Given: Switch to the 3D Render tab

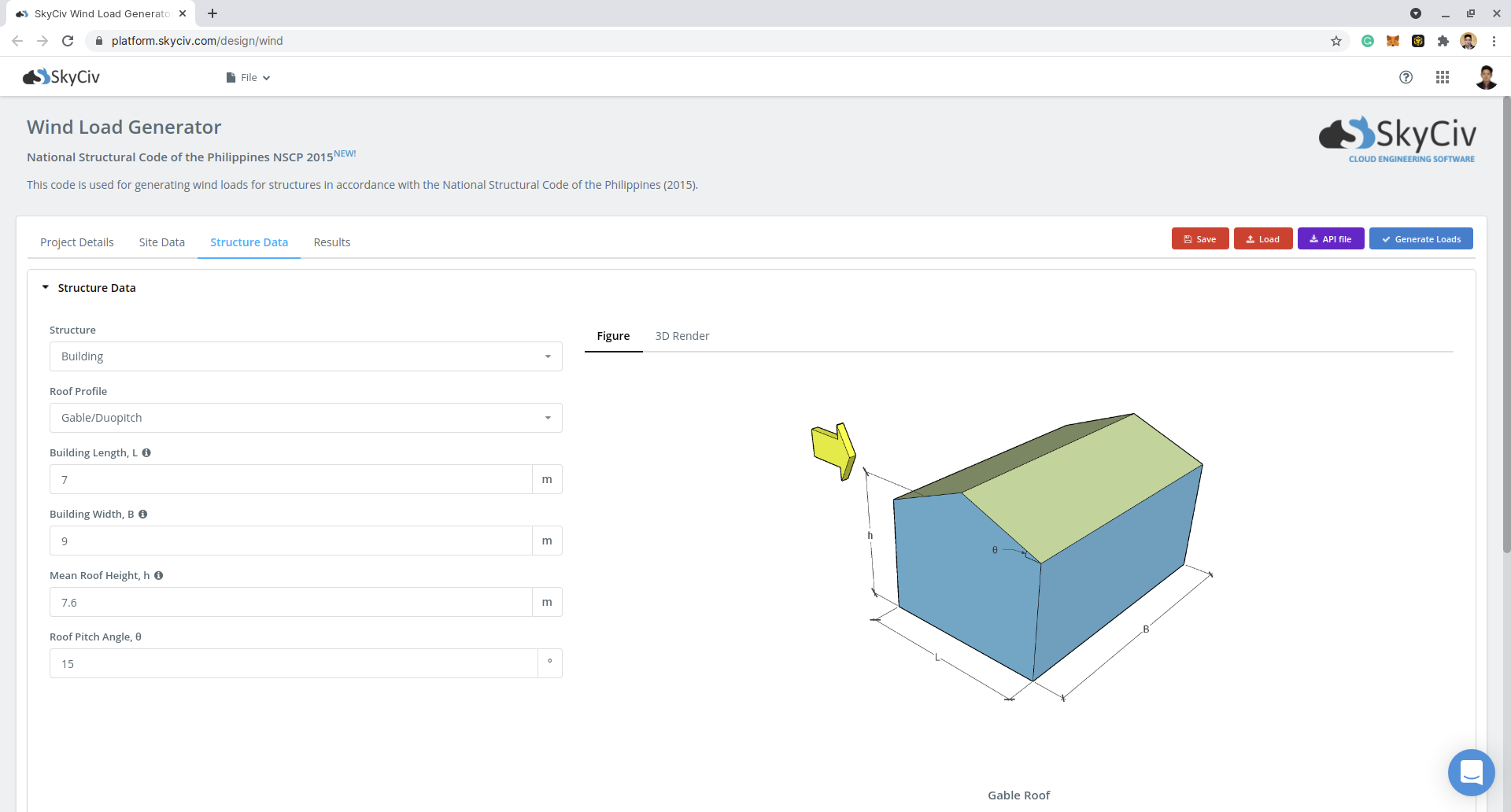Looking at the screenshot, I should point(682,336).
